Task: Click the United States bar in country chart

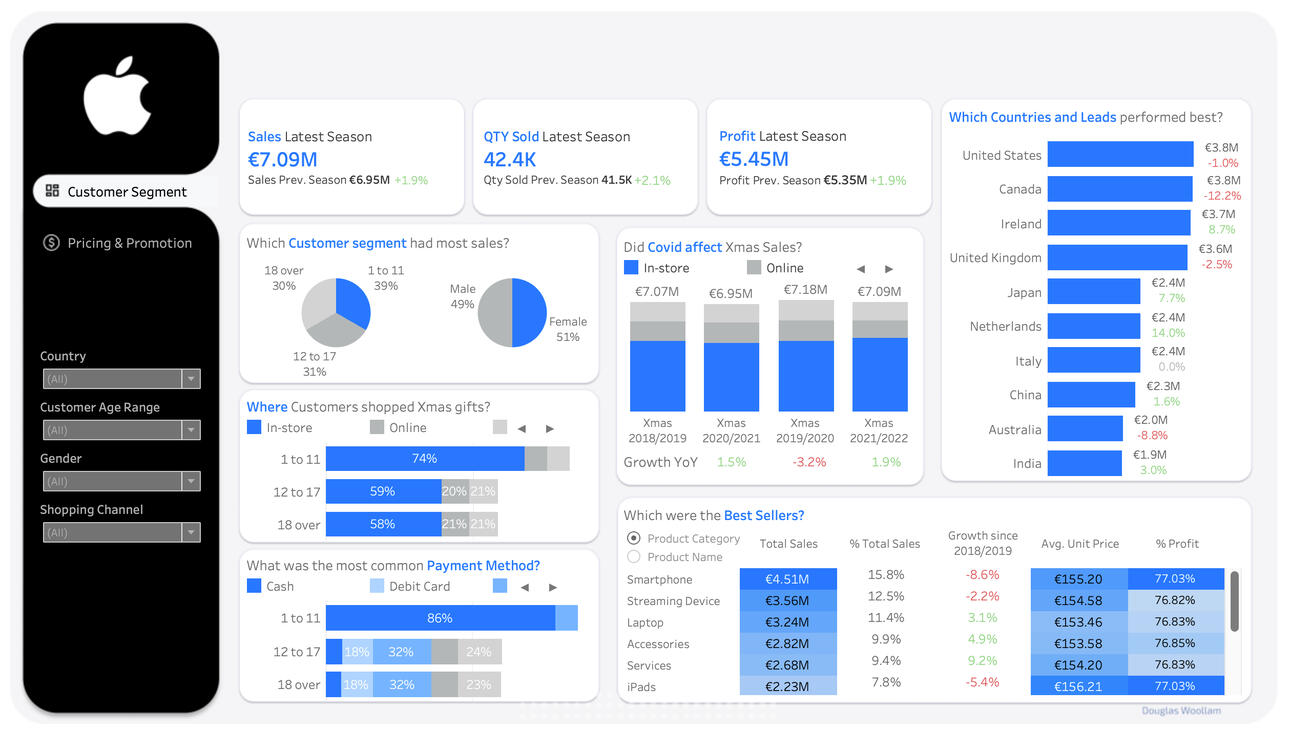Action: 1120,154
